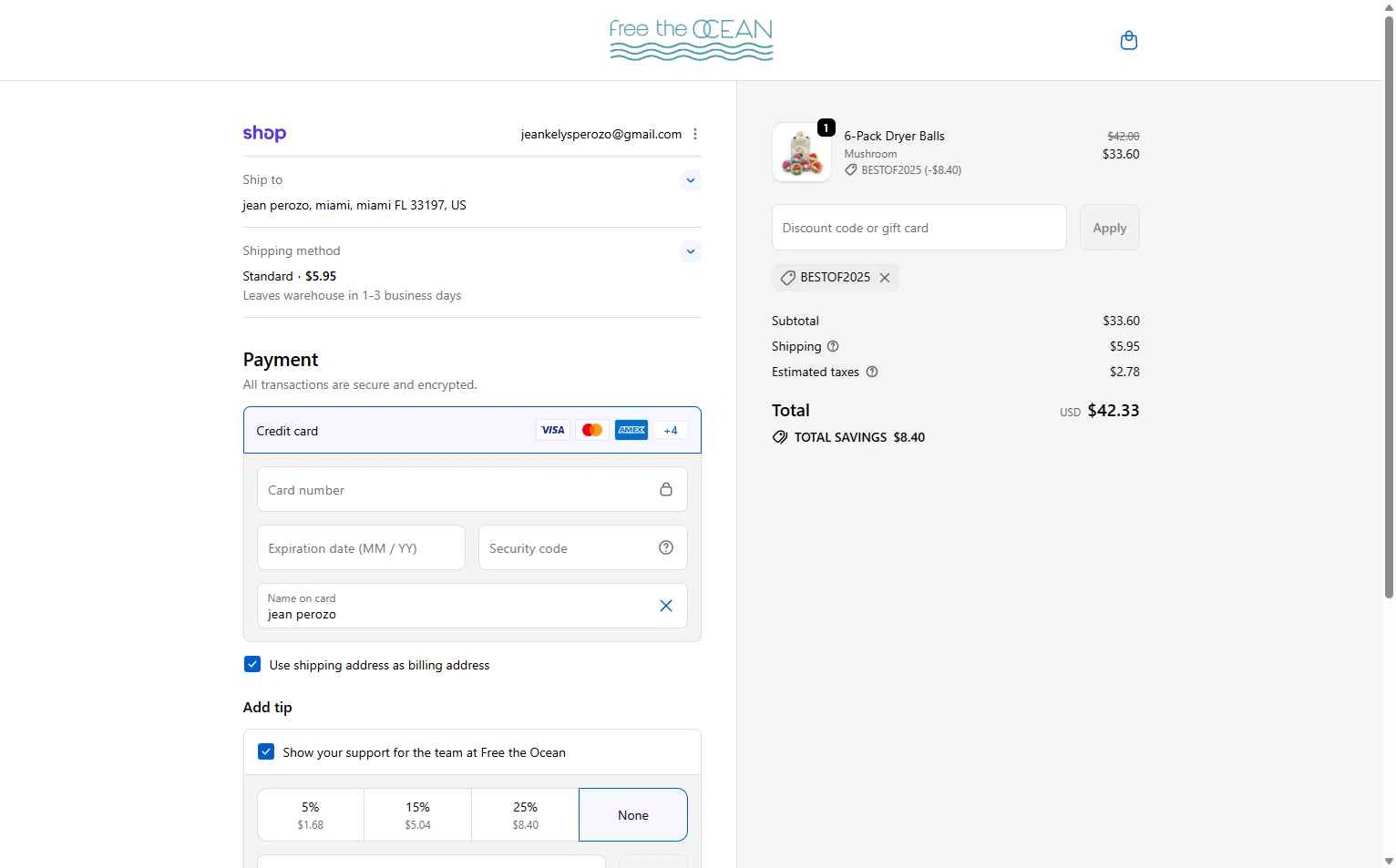Select the Credit card payment option
Image resolution: width=1396 pixels, height=868 pixels.
472,430
